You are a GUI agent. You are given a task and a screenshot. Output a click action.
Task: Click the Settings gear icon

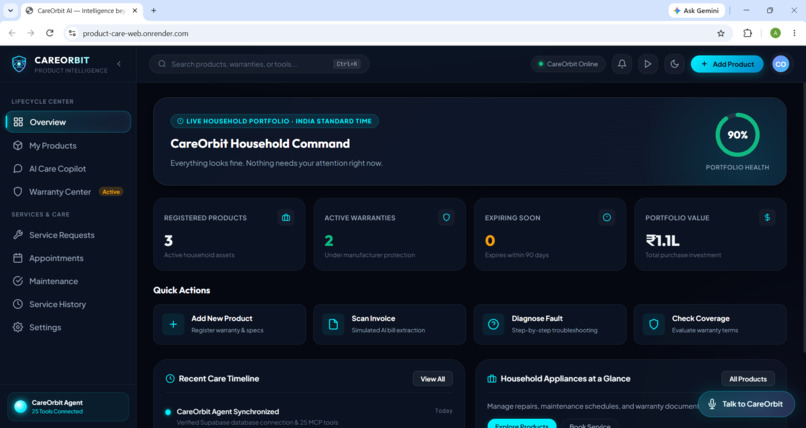click(18, 327)
